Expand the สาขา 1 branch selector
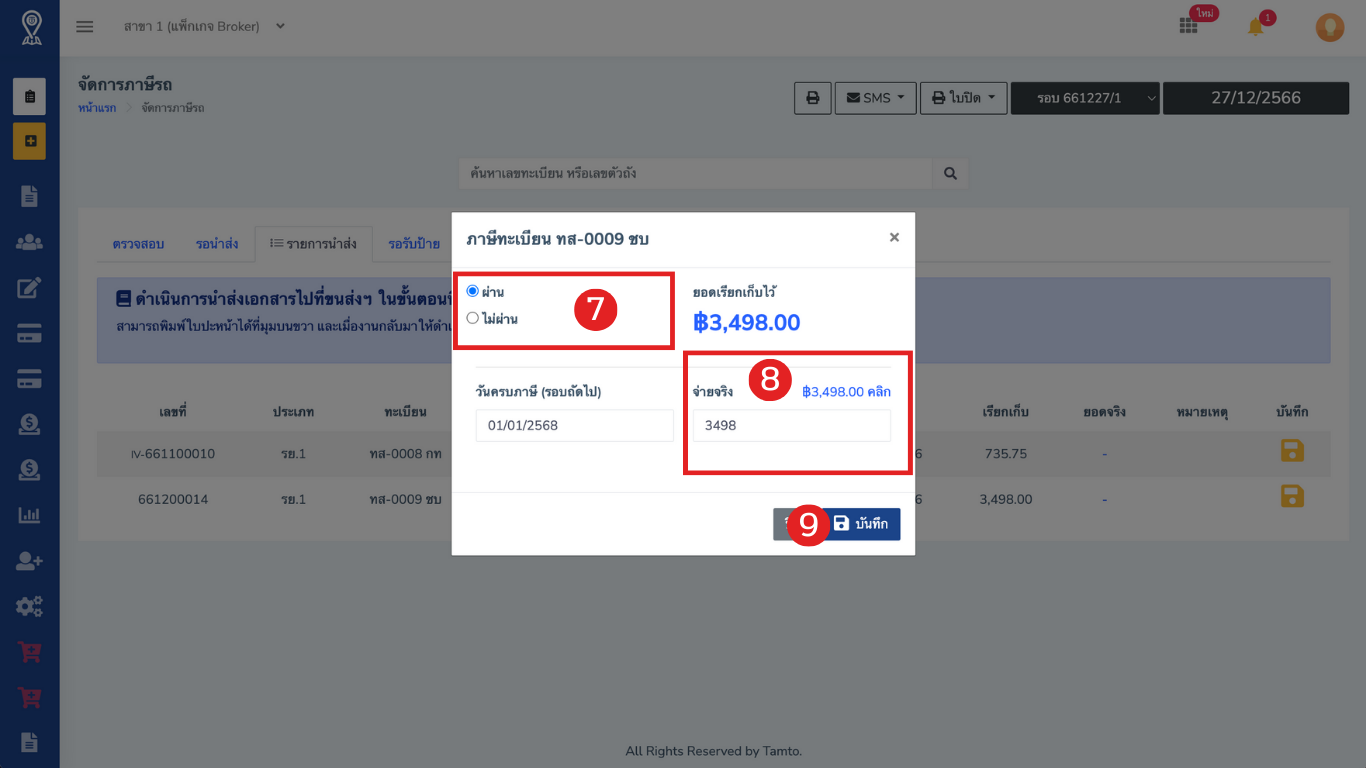Viewport: 1366px width, 768px height. click(x=204, y=26)
